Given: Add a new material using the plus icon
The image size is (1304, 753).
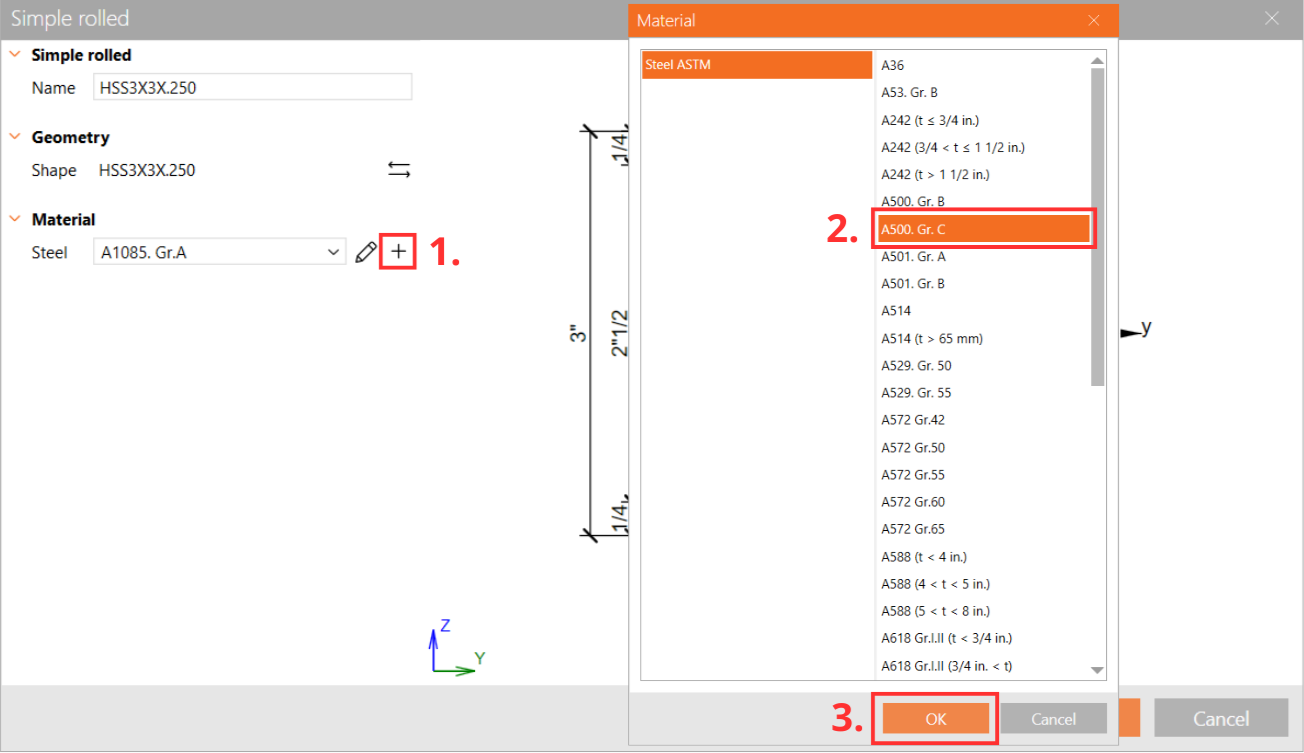Looking at the screenshot, I should click(x=396, y=252).
